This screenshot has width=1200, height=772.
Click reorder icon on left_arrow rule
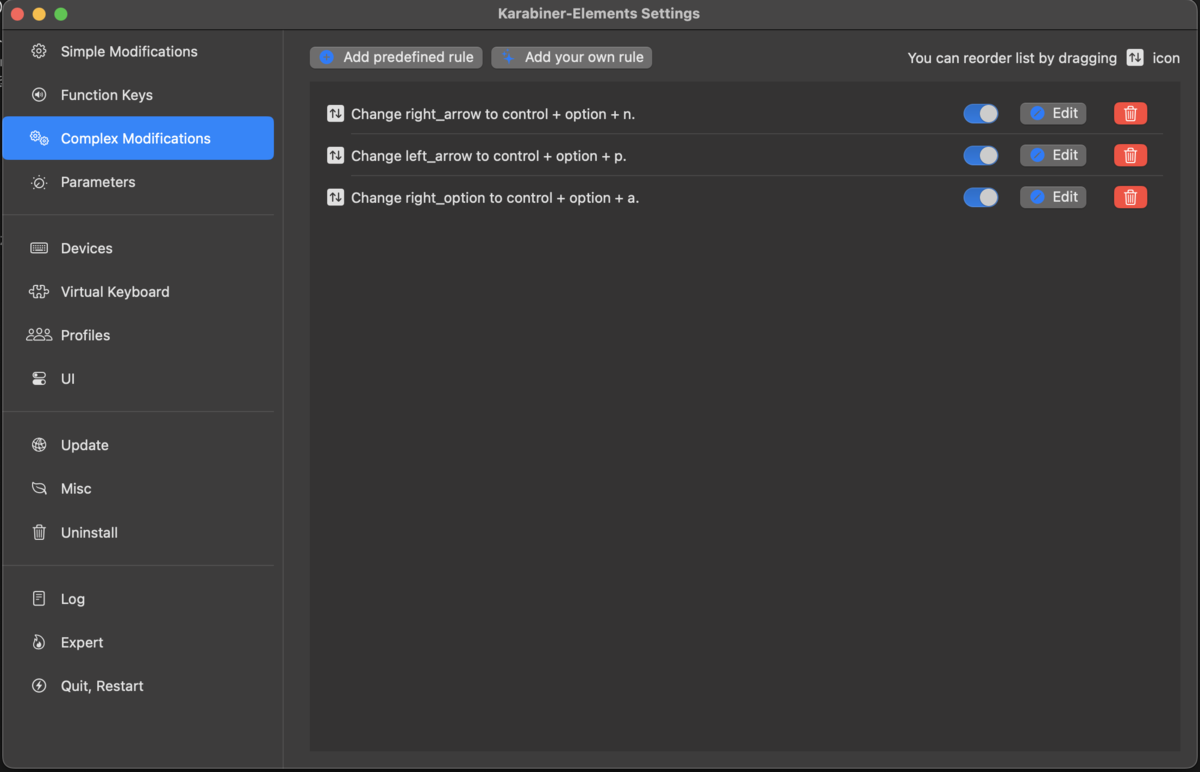tap(335, 156)
